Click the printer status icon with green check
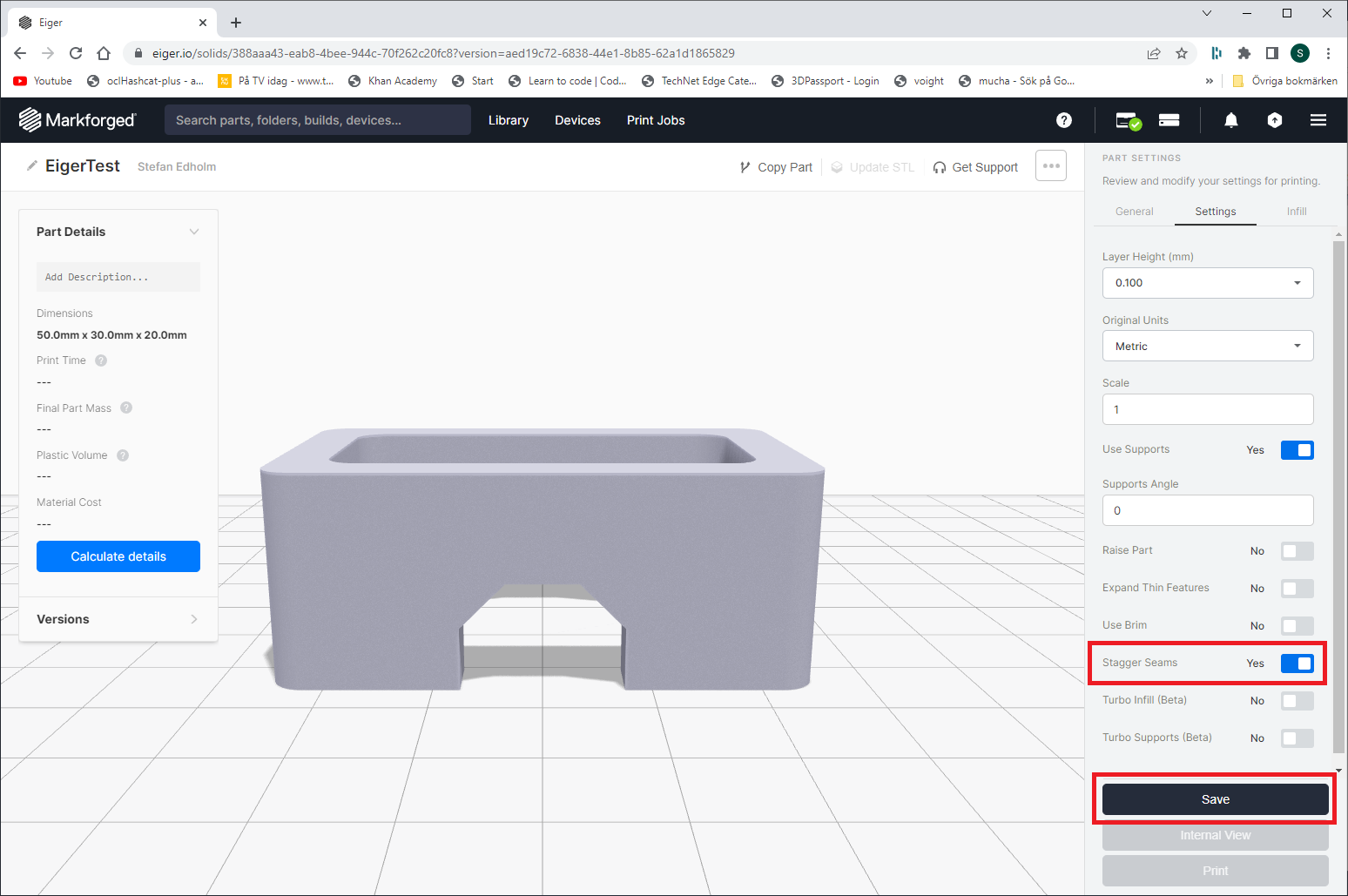This screenshot has width=1348, height=896. [x=1129, y=121]
